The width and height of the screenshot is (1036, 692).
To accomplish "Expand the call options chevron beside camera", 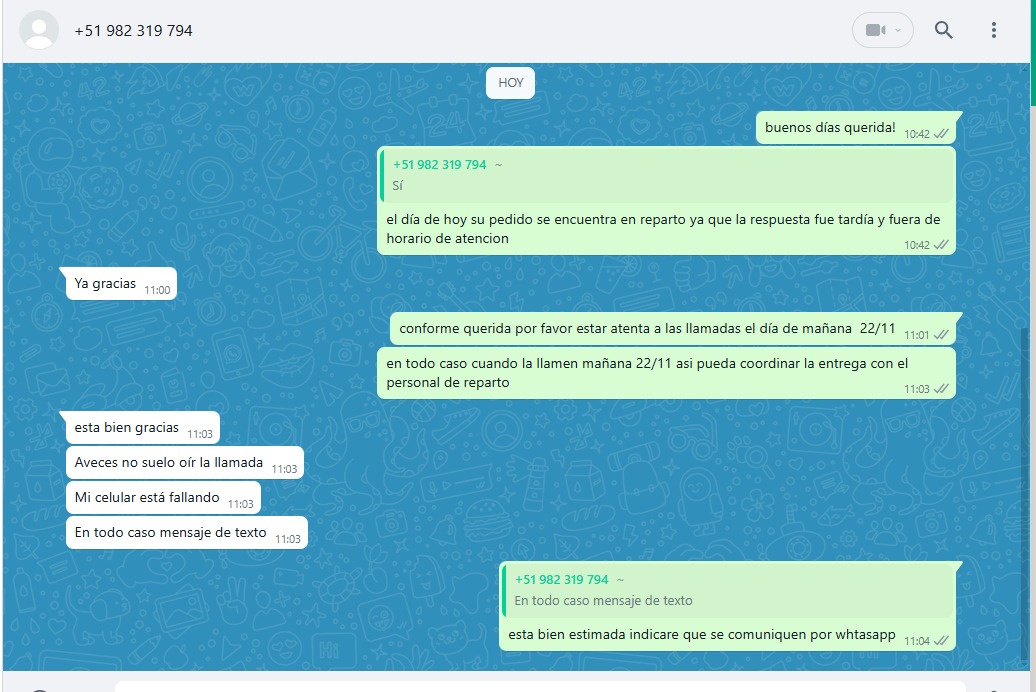I will pos(898,30).
